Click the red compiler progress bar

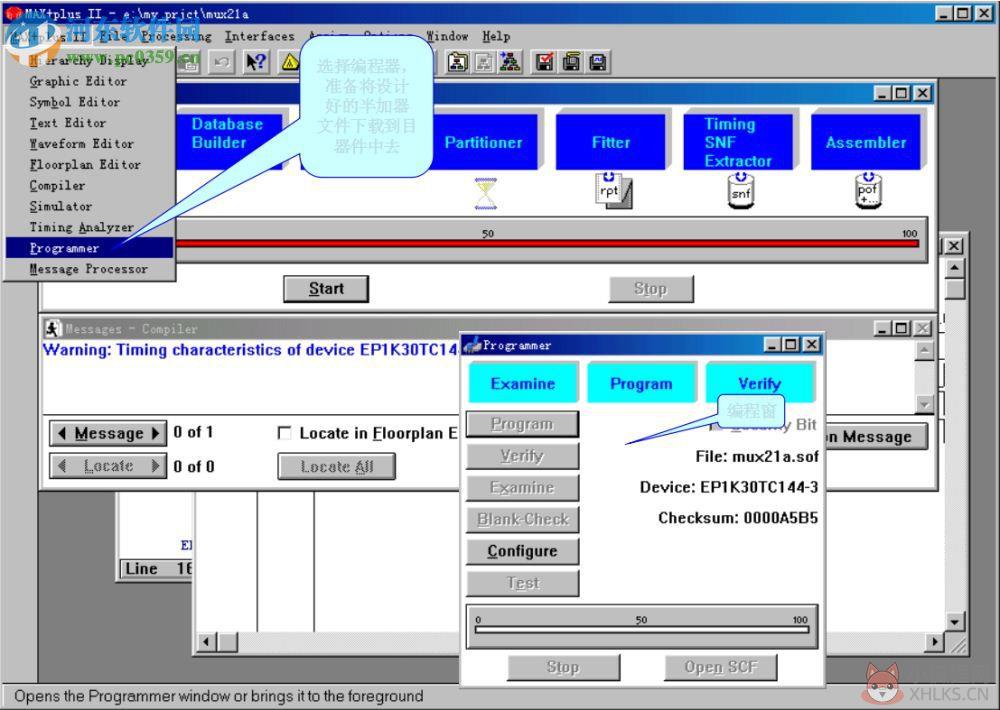pos(547,243)
